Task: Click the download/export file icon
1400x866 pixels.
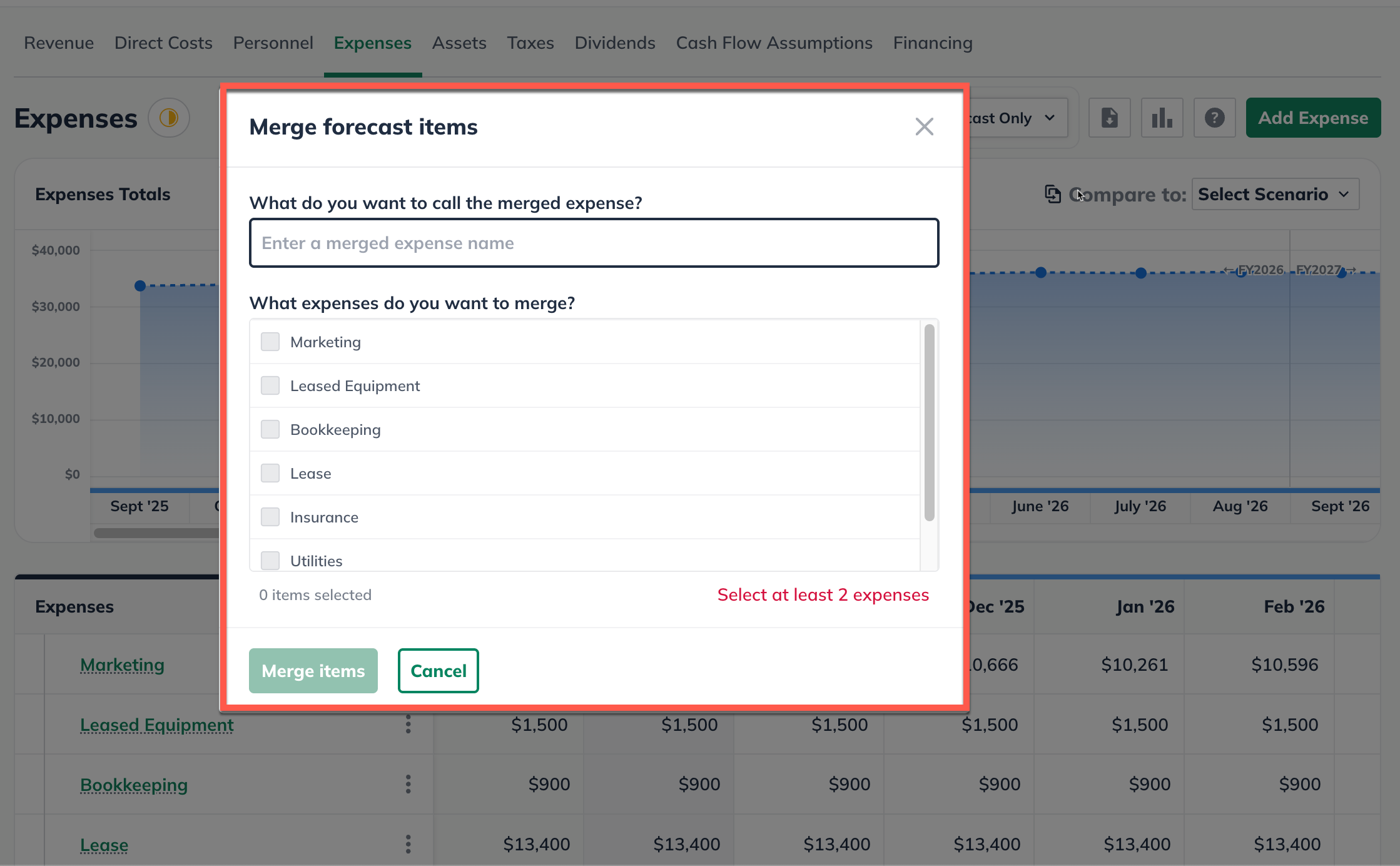Action: 1109,118
